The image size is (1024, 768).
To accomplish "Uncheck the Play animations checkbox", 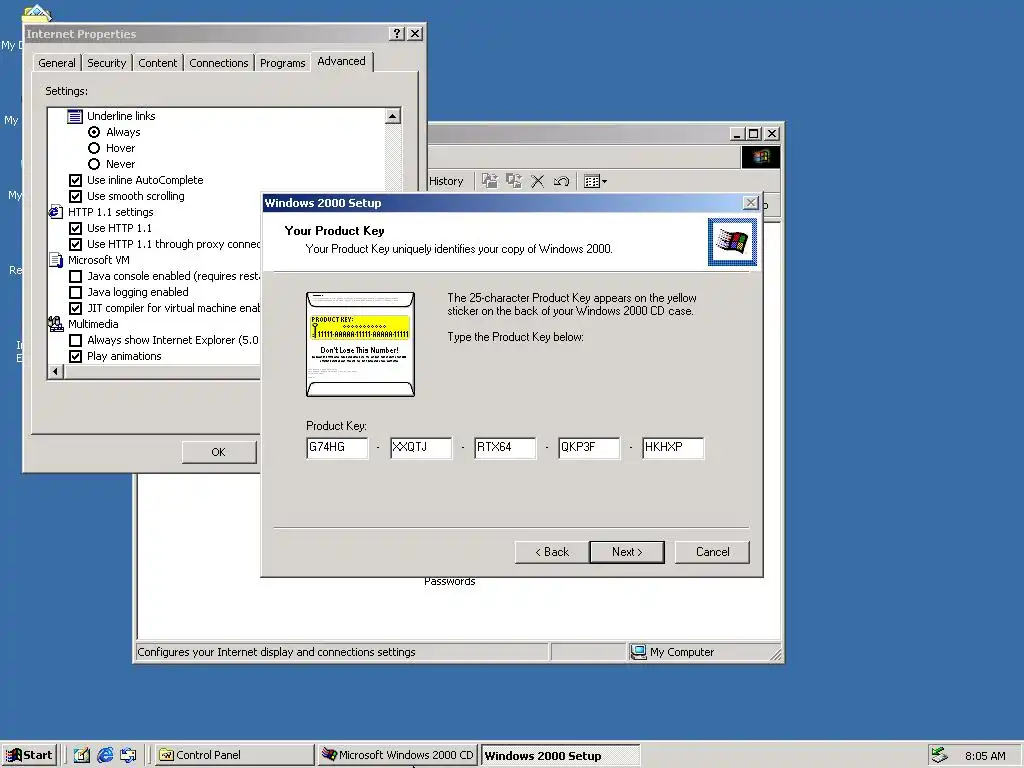I will click(76, 356).
